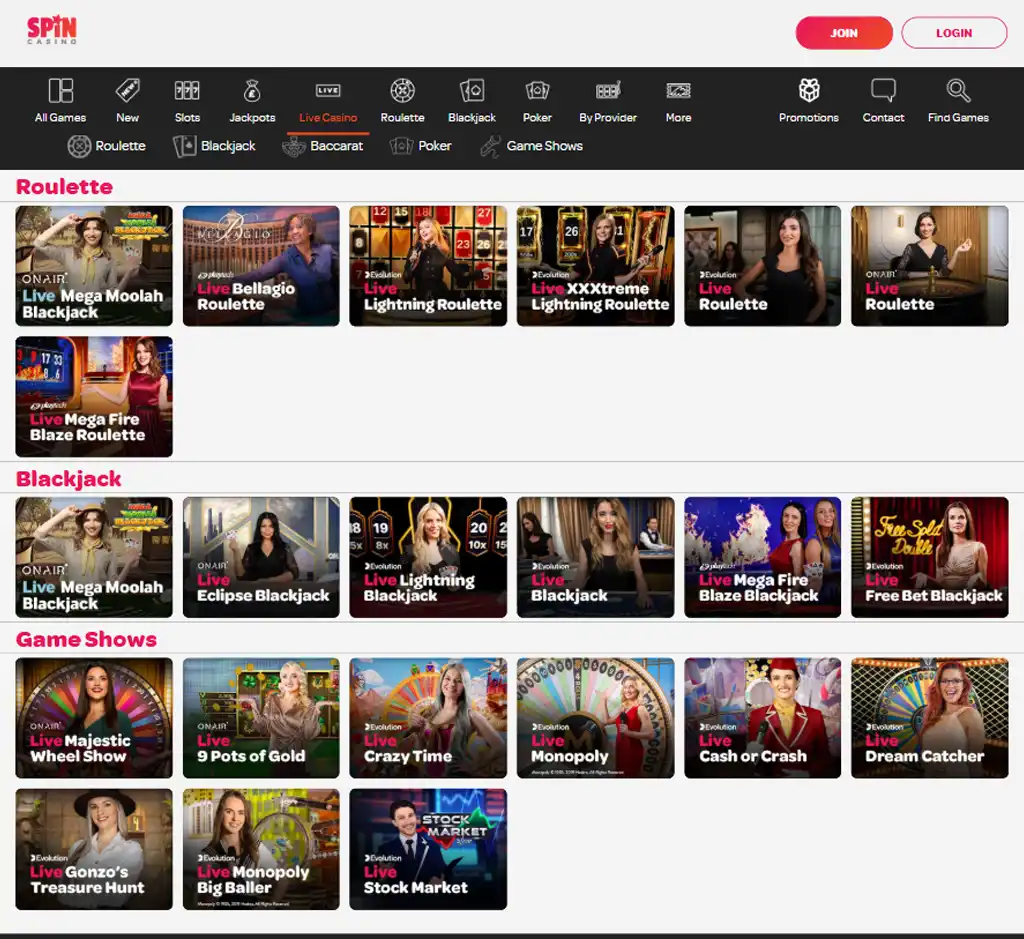
Task: Launch Live Majestic Wheel Show
Action: click(x=94, y=718)
